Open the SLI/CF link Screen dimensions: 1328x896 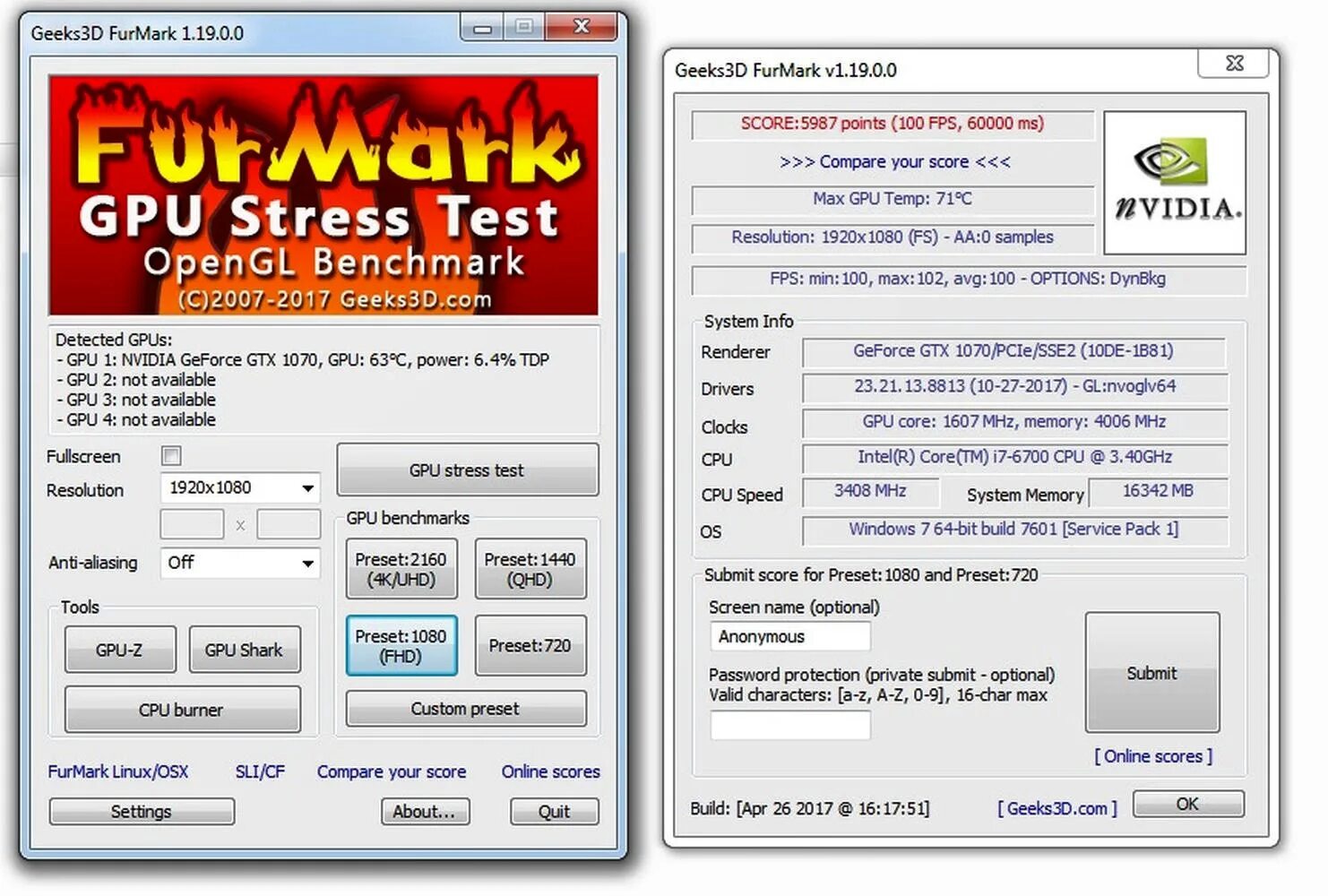point(260,771)
